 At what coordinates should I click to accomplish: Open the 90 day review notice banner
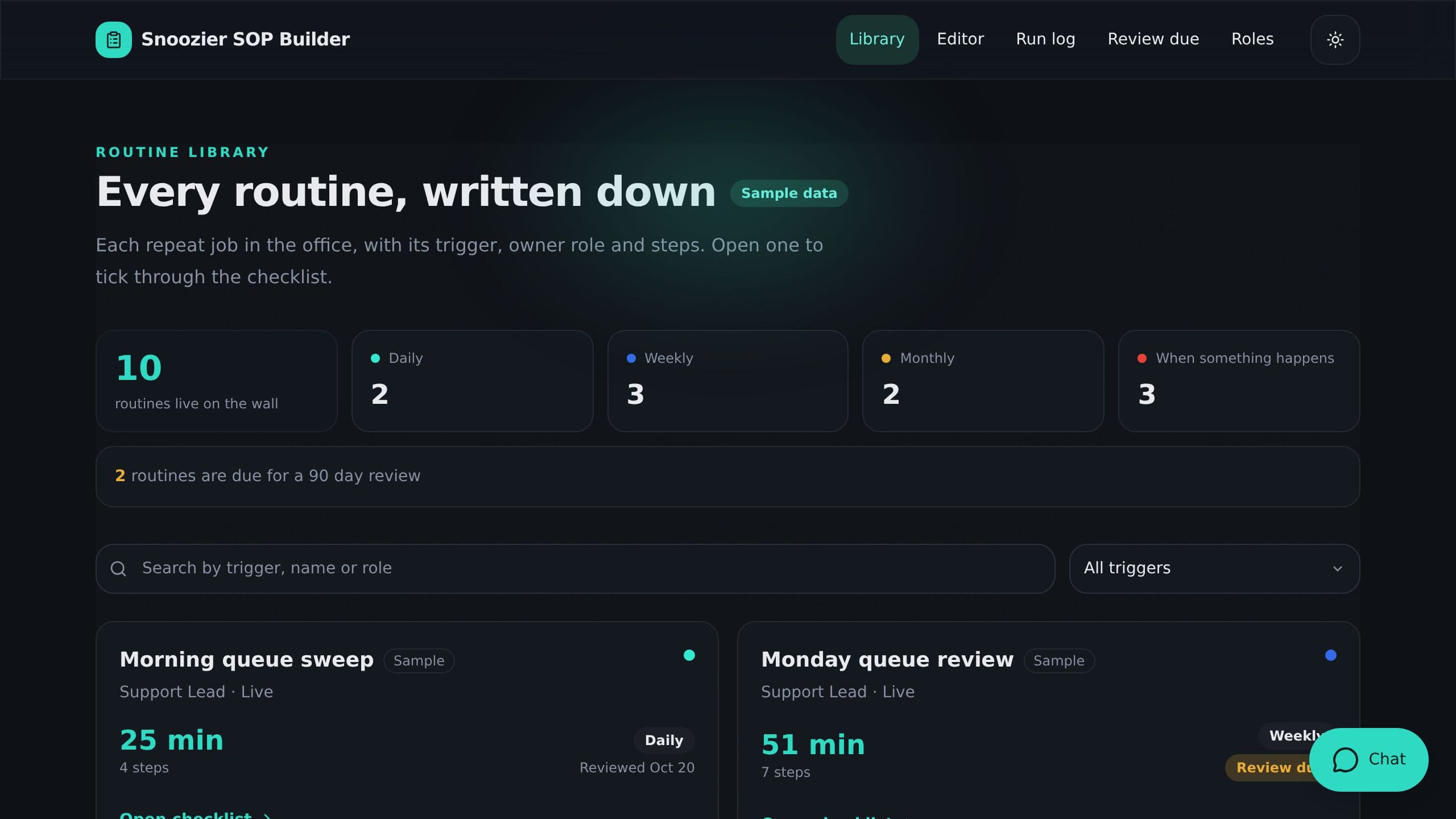pyautogui.click(x=727, y=477)
